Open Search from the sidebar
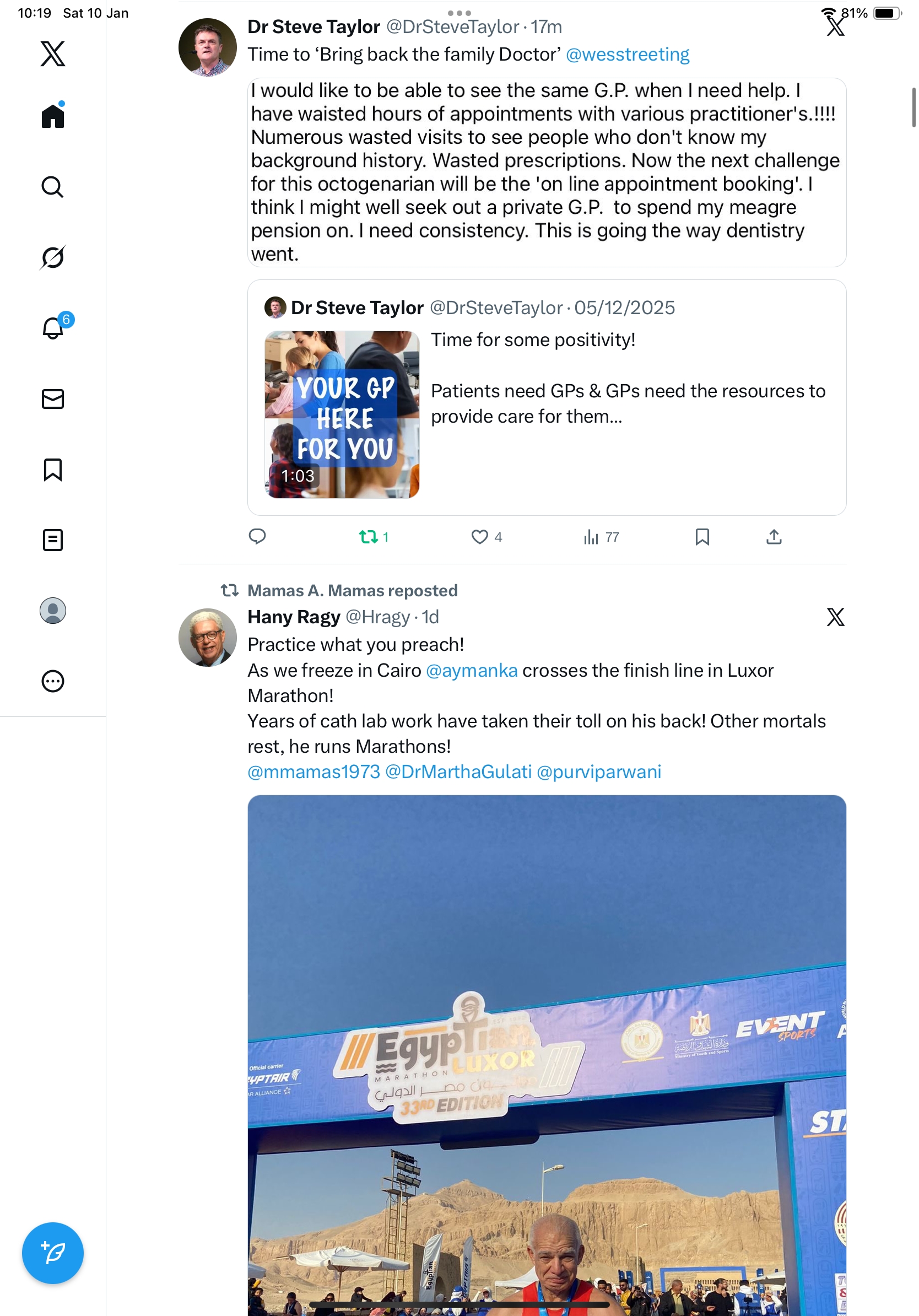The image size is (919, 1316). [53, 187]
